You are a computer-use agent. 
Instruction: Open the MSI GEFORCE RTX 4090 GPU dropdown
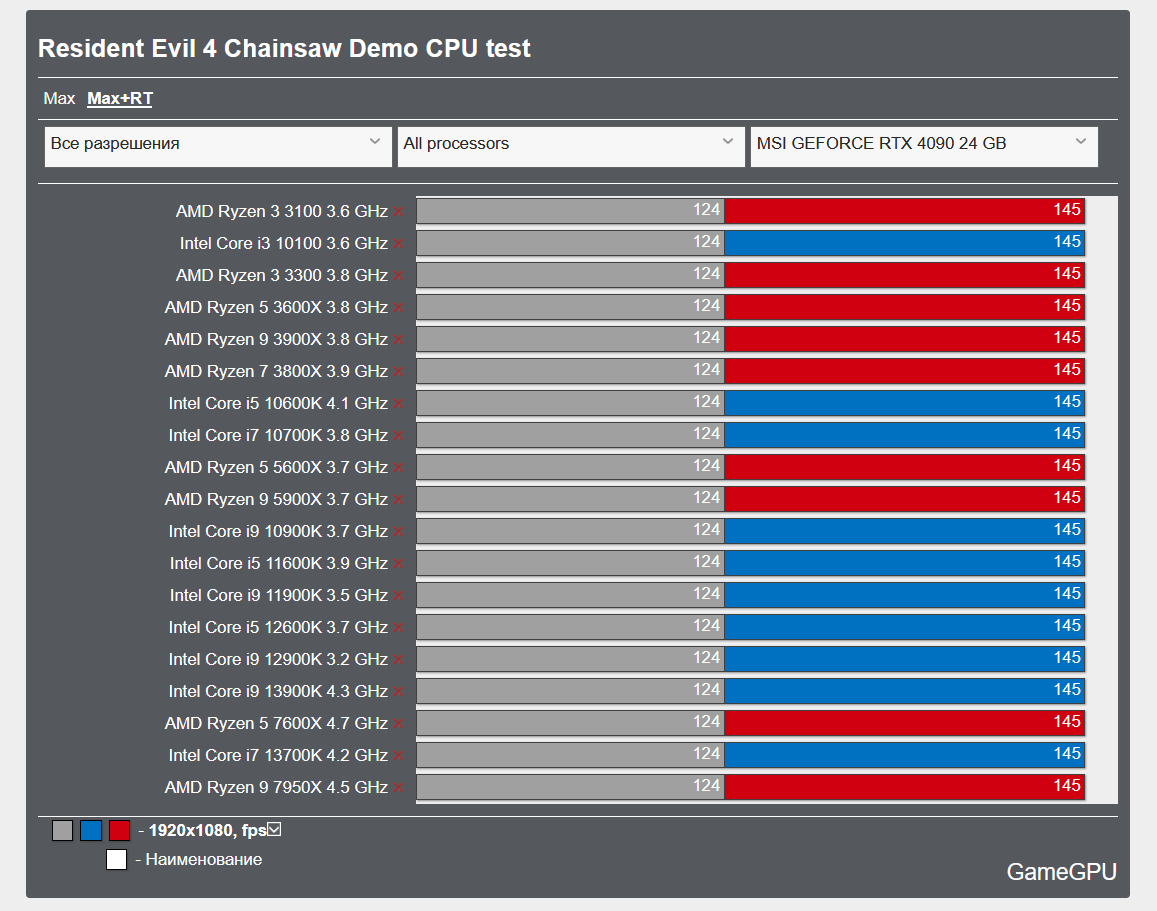coord(924,146)
